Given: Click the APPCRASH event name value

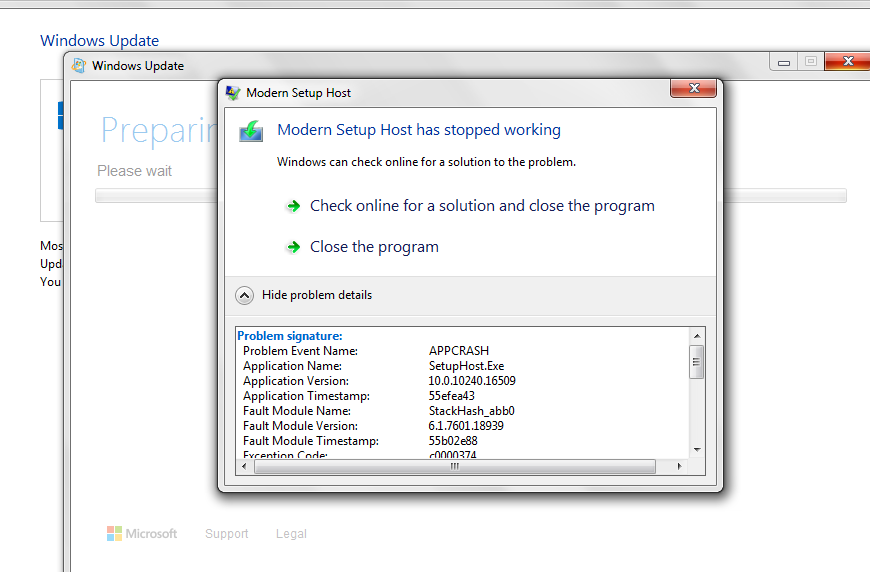Looking at the screenshot, I should 459,351.
